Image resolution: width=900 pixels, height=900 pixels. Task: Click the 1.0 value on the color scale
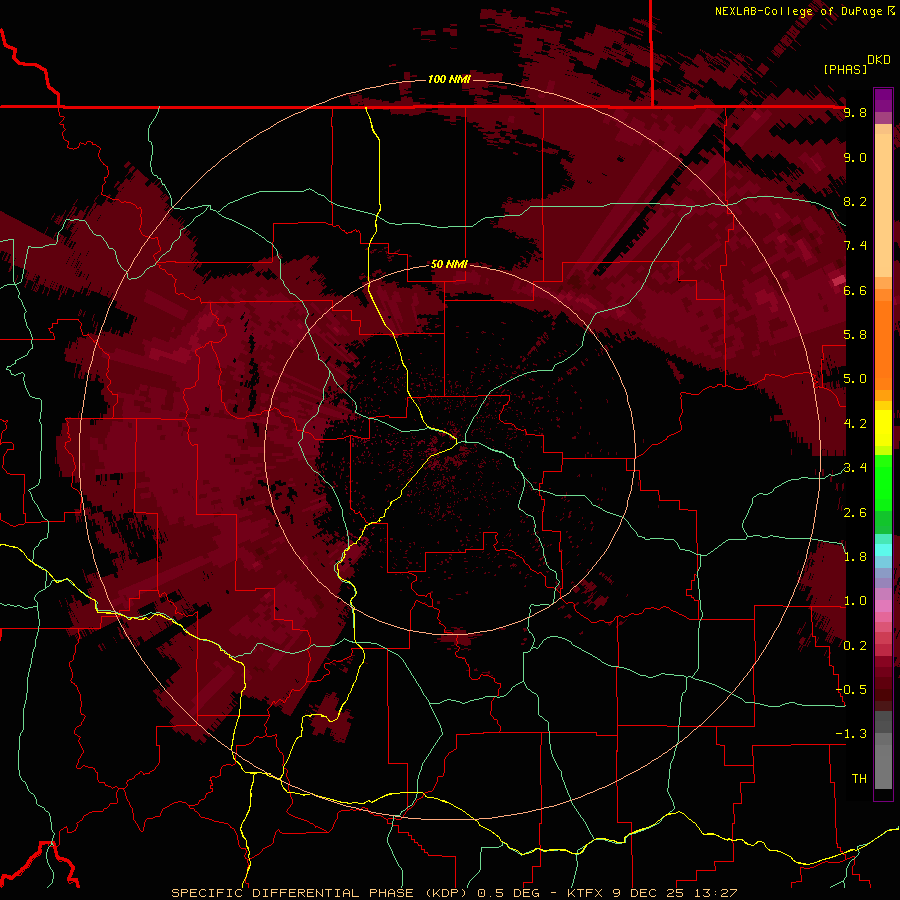[855, 601]
